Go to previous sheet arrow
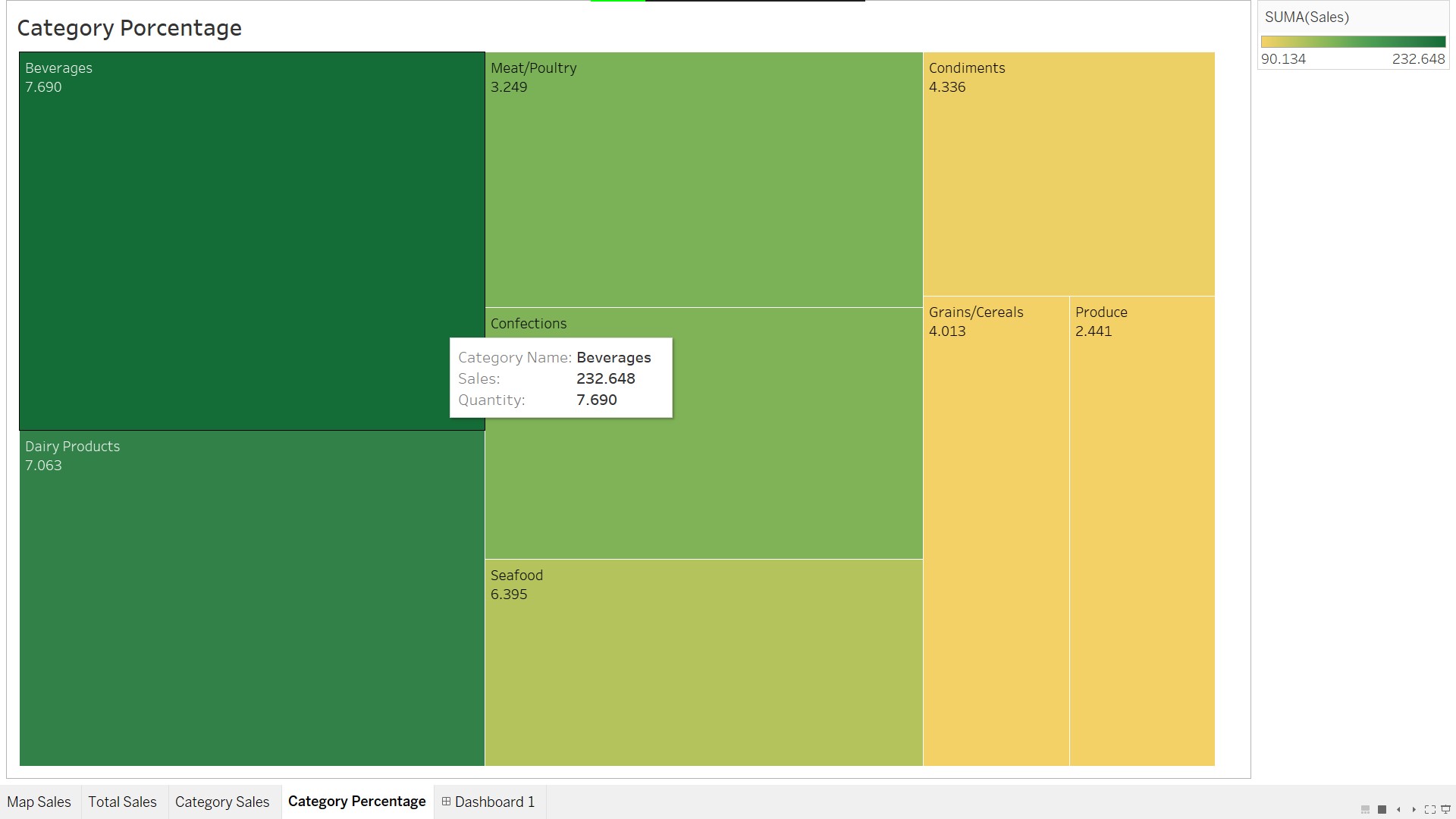1456x819 pixels. pos(1398,810)
